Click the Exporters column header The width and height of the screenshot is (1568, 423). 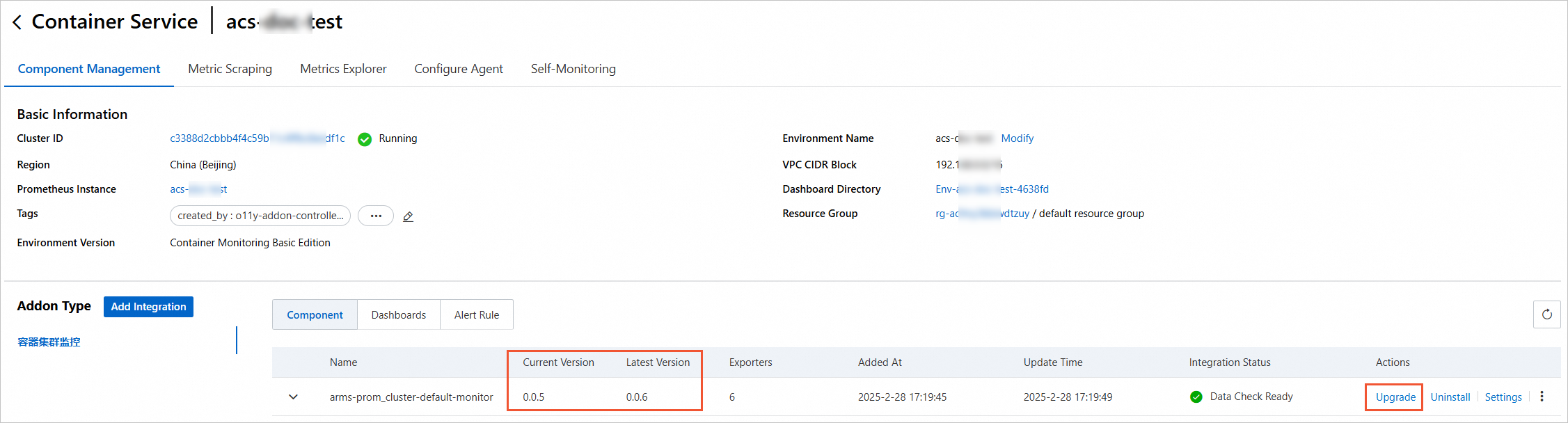[x=750, y=362]
